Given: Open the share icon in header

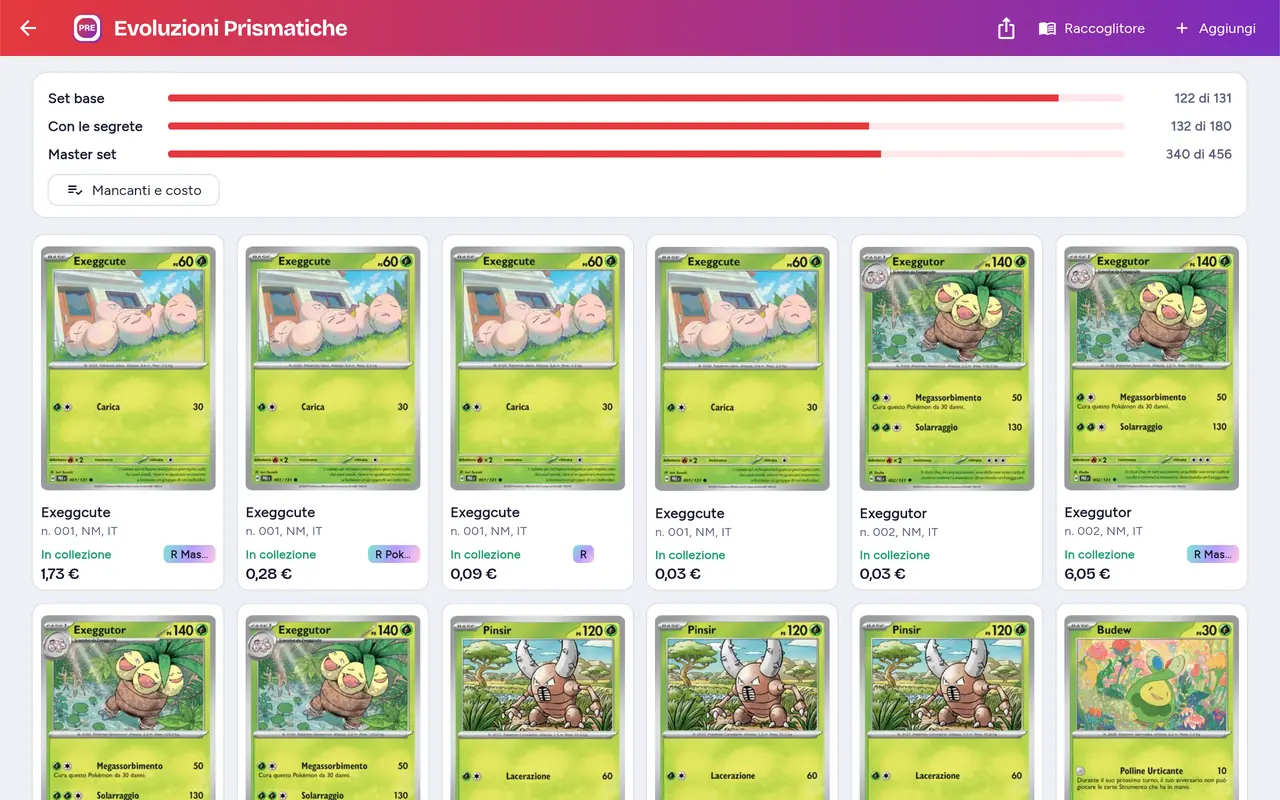Looking at the screenshot, I should (x=1006, y=28).
